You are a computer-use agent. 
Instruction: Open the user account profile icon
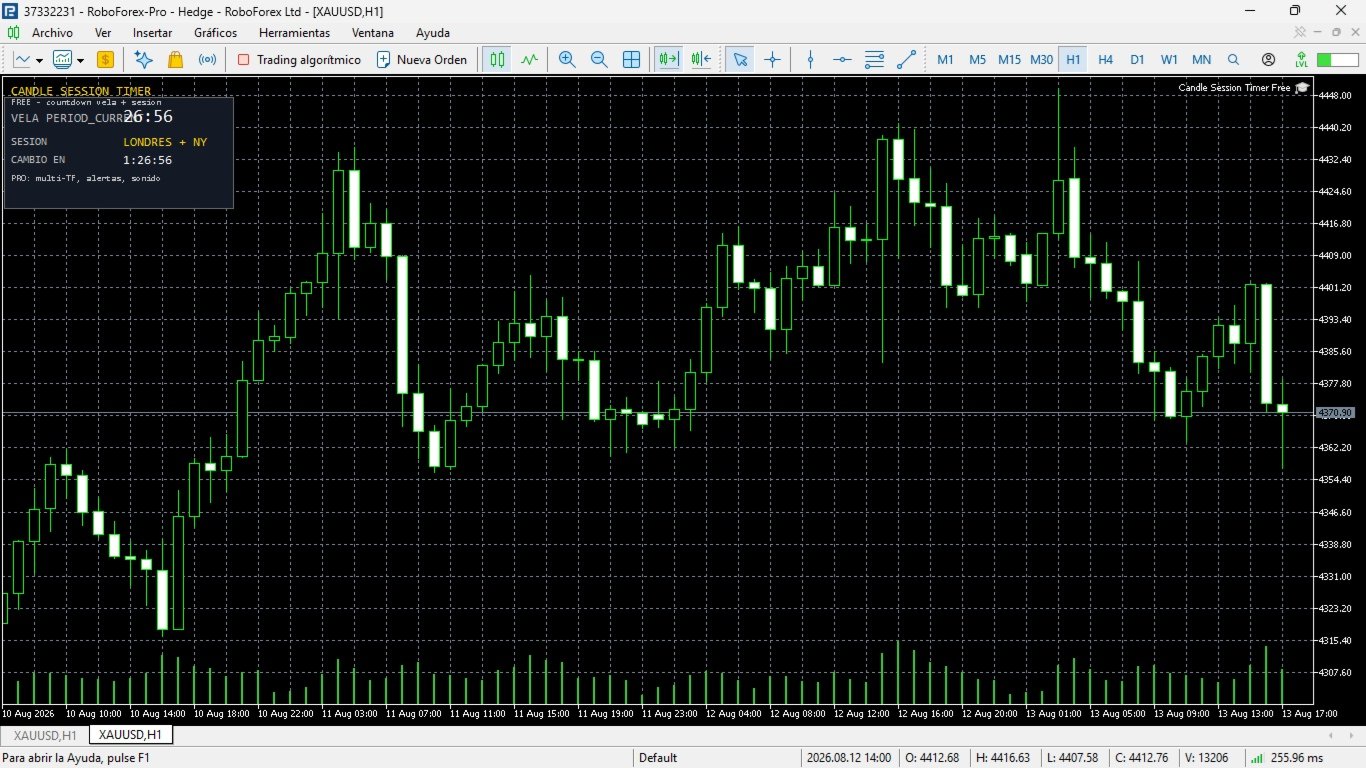pyautogui.click(x=1268, y=59)
